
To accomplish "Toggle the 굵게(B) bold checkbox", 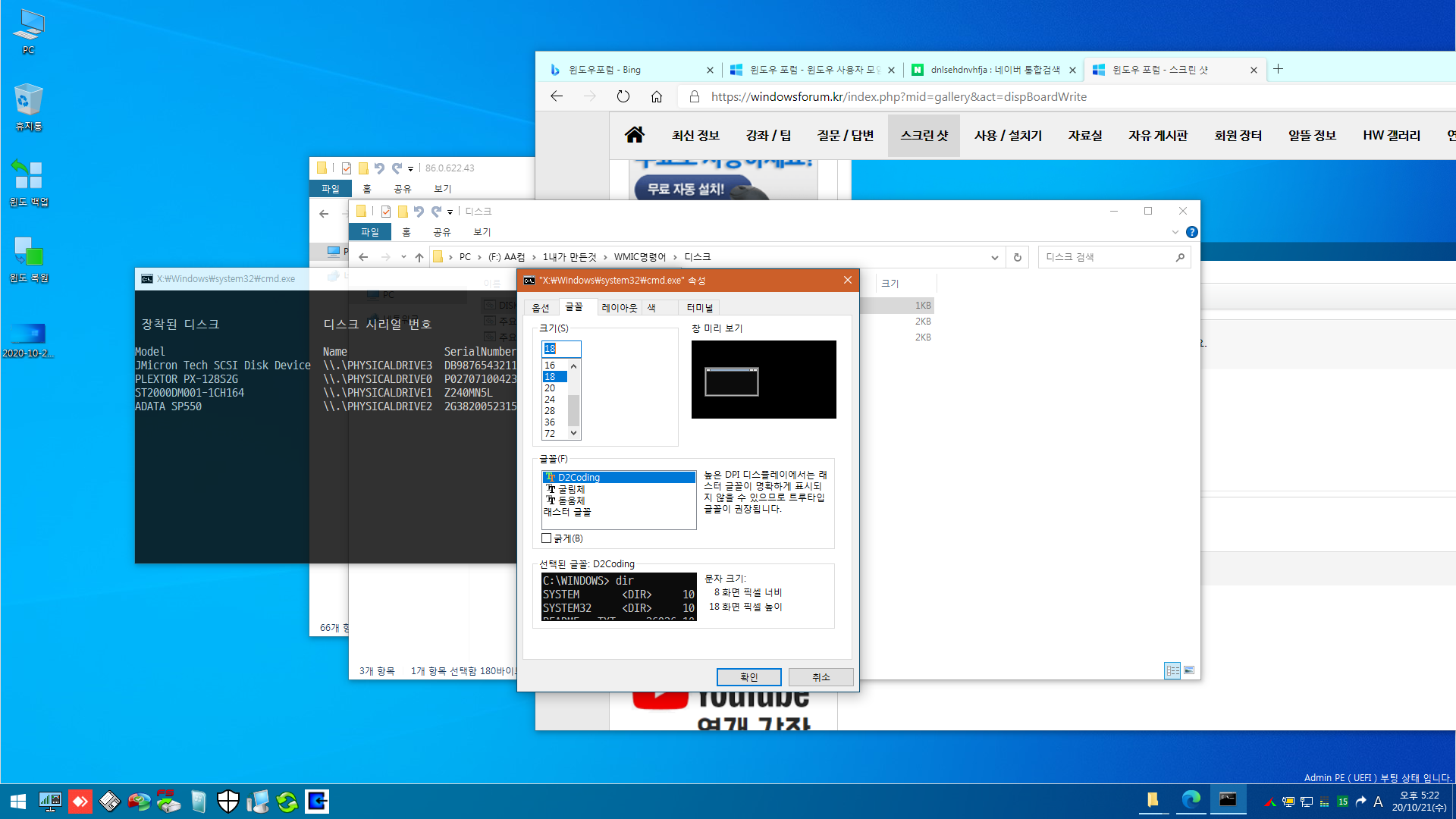I will [546, 538].
